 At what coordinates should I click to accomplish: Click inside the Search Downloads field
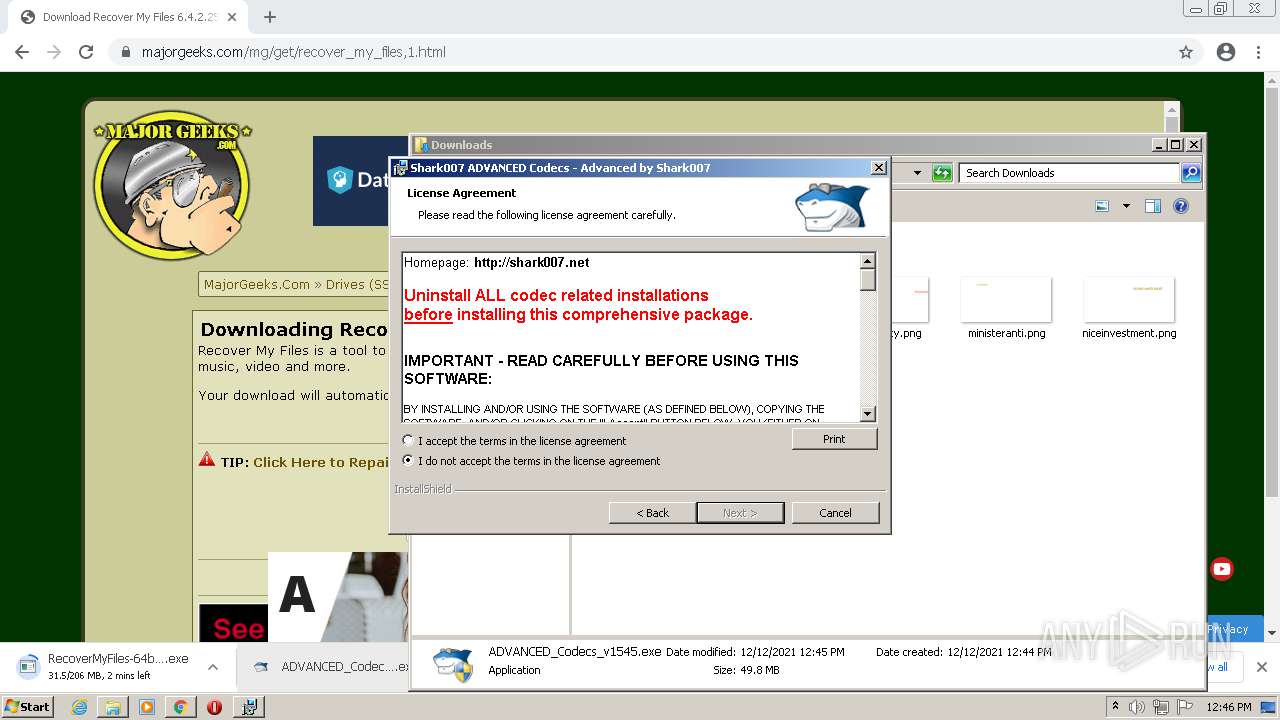point(1070,173)
